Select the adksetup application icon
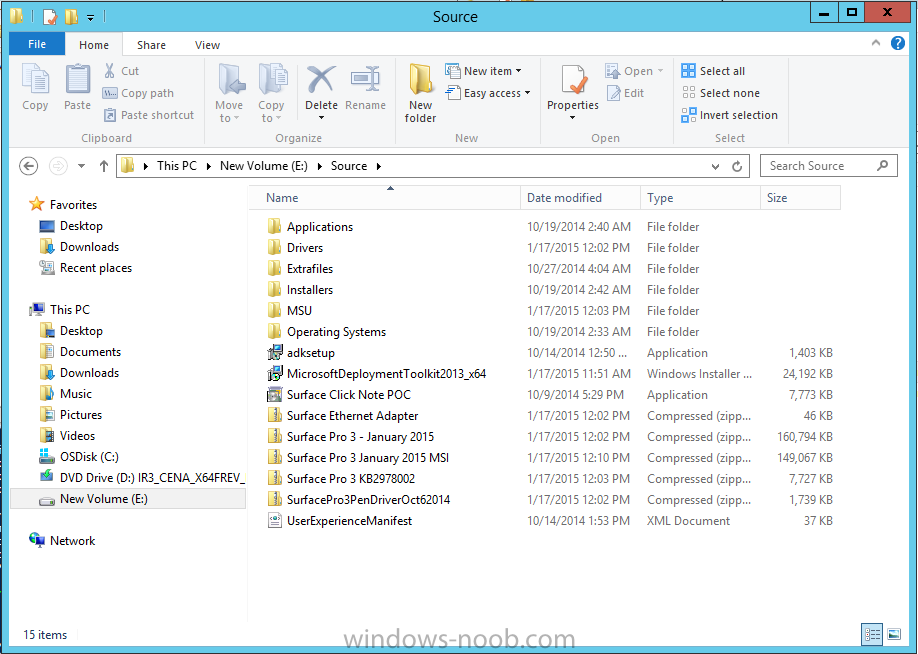Image resolution: width=918 pixels, height=654 pixels. [x=275, y=353]
